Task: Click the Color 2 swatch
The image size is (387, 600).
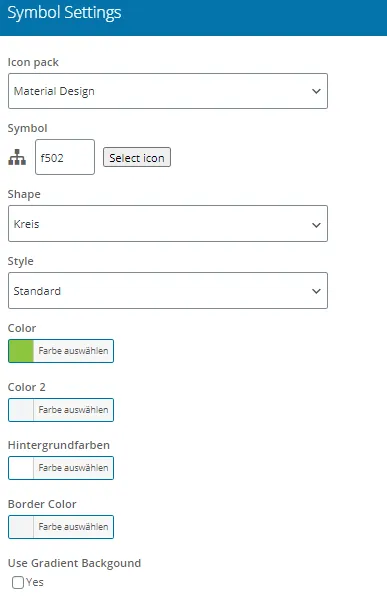Action: pos(21,410)
